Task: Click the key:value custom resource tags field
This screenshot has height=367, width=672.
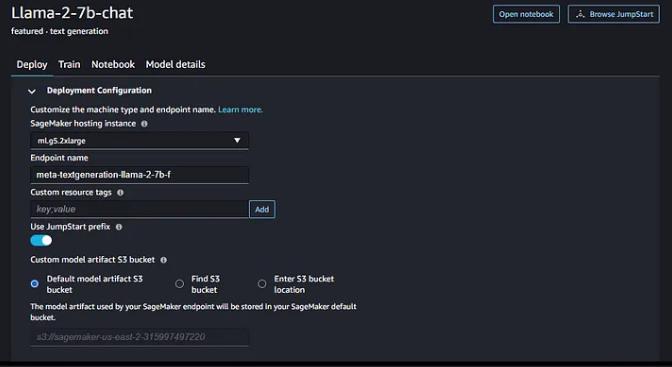Action: (x=139, y=209)
